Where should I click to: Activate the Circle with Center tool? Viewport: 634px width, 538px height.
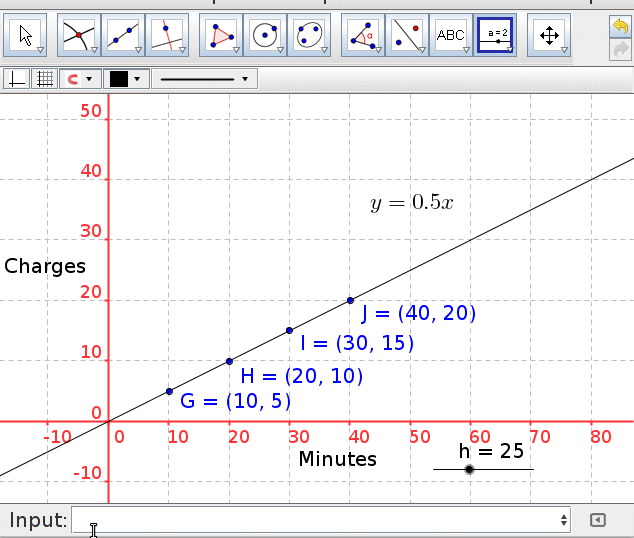[x=264, y=35]
